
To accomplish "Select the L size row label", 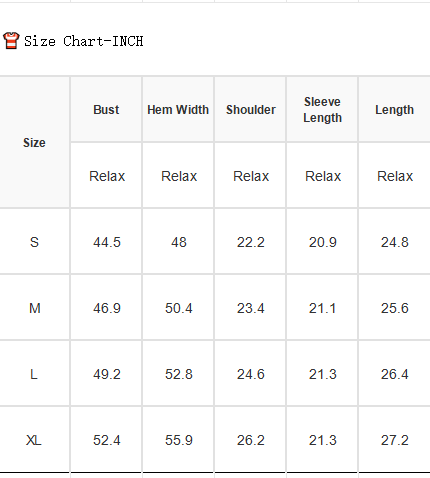I will (34, 374).
